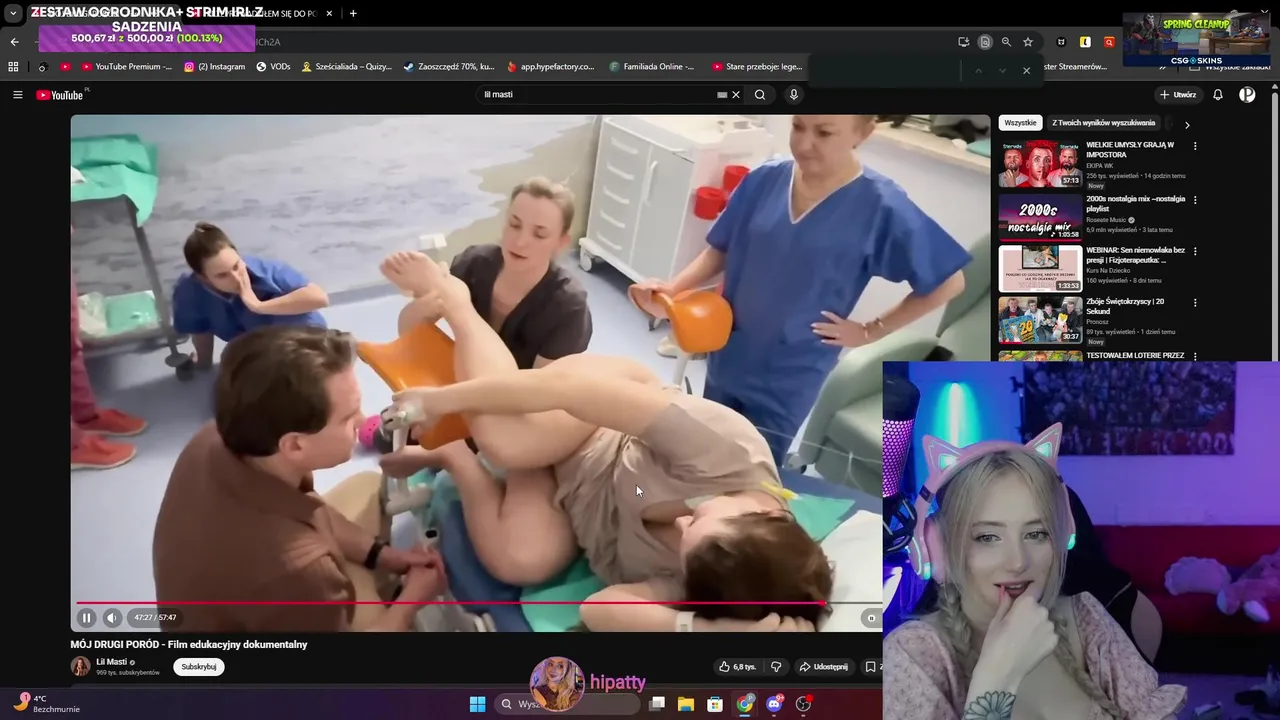Open the 4°C weather widget
This screenshot has height=720, width=1280.
point(46,703)
